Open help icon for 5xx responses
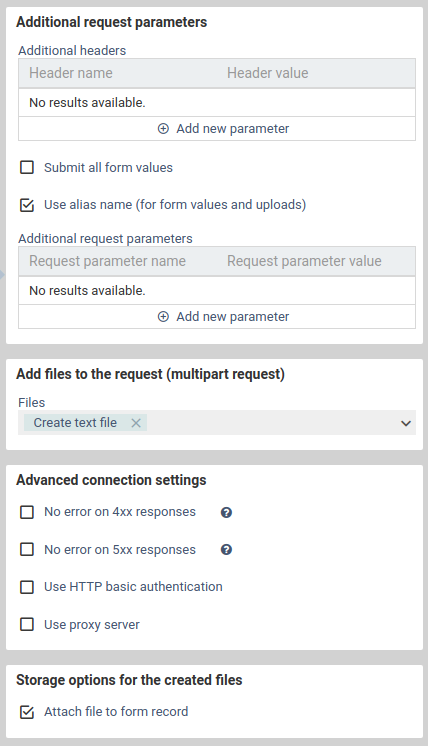428x746 pixels. coord(226,550)
